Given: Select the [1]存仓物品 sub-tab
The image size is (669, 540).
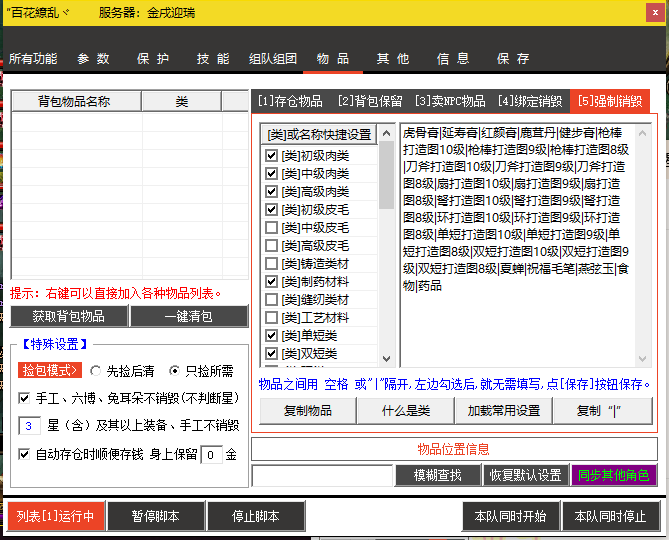Looking at the screenshot, I should [x=291, y=102].
